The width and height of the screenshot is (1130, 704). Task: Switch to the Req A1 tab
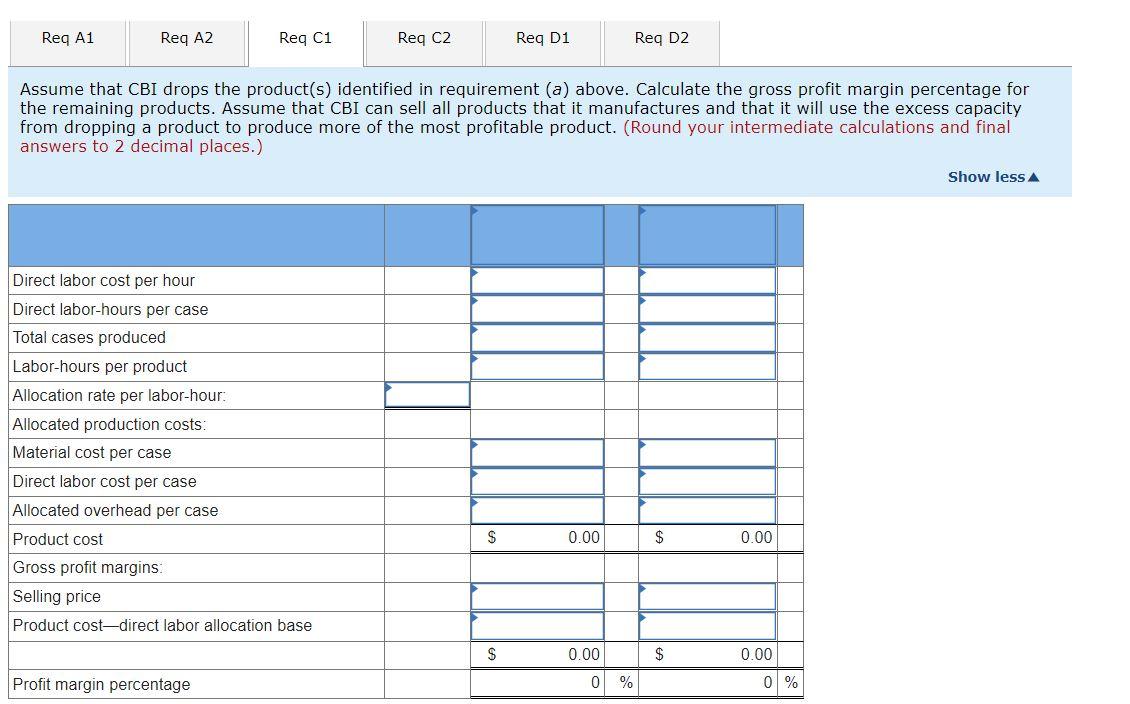66,38
